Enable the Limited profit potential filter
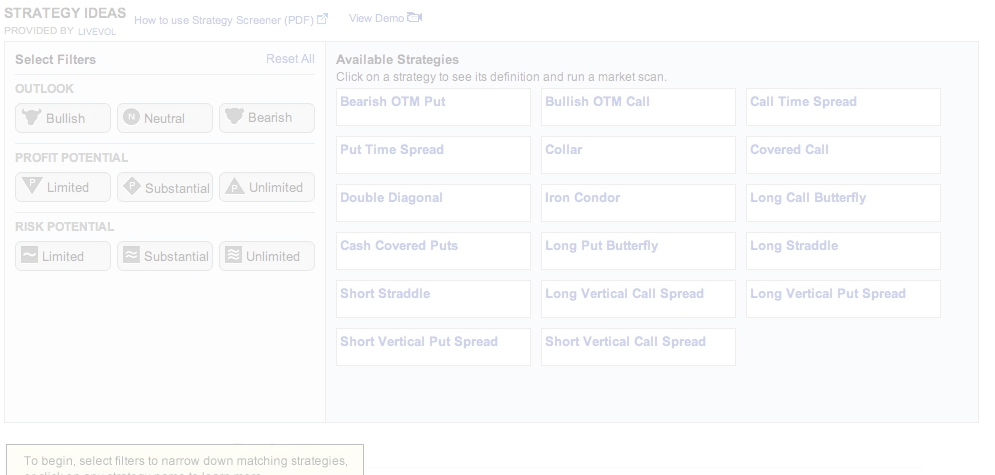Screen dimensions: 995x475 coord(64,187)
